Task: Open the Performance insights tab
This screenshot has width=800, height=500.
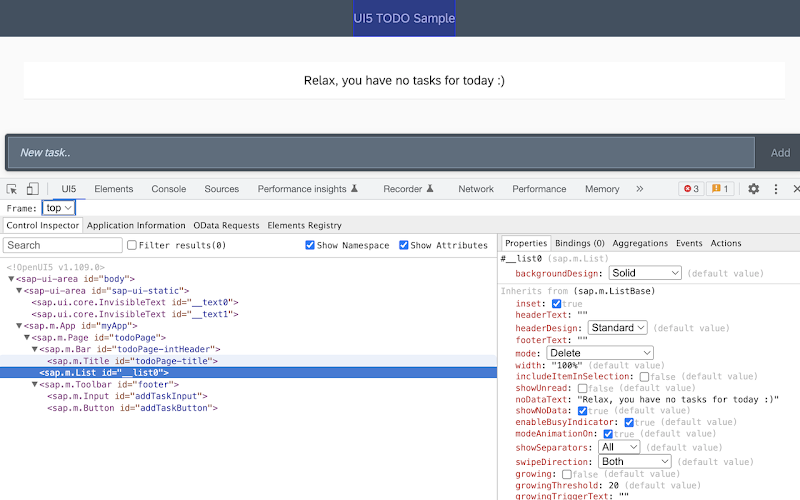Action: (x=307, y=189)
